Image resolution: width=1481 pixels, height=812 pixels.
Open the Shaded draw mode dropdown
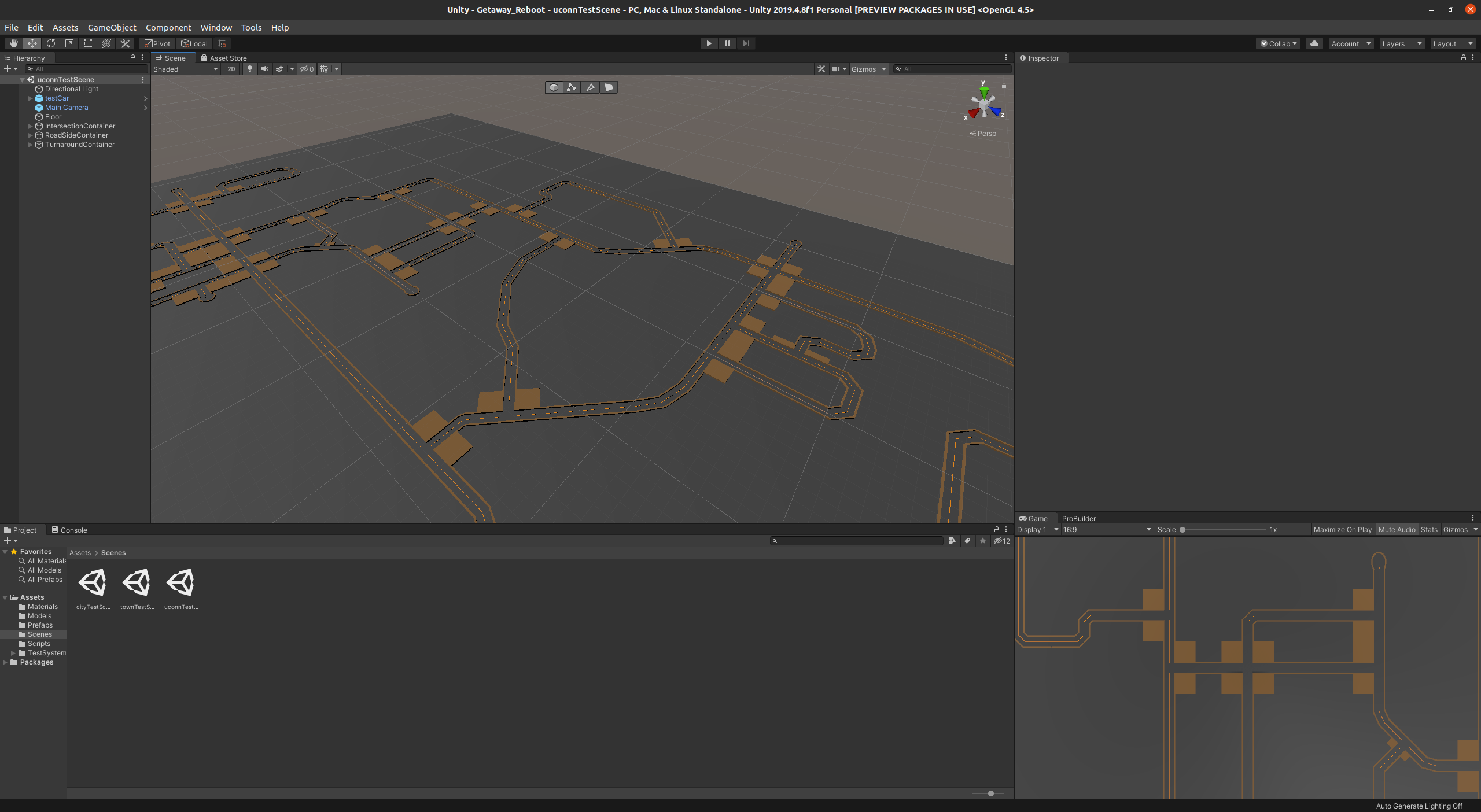(x=185, y=69)
